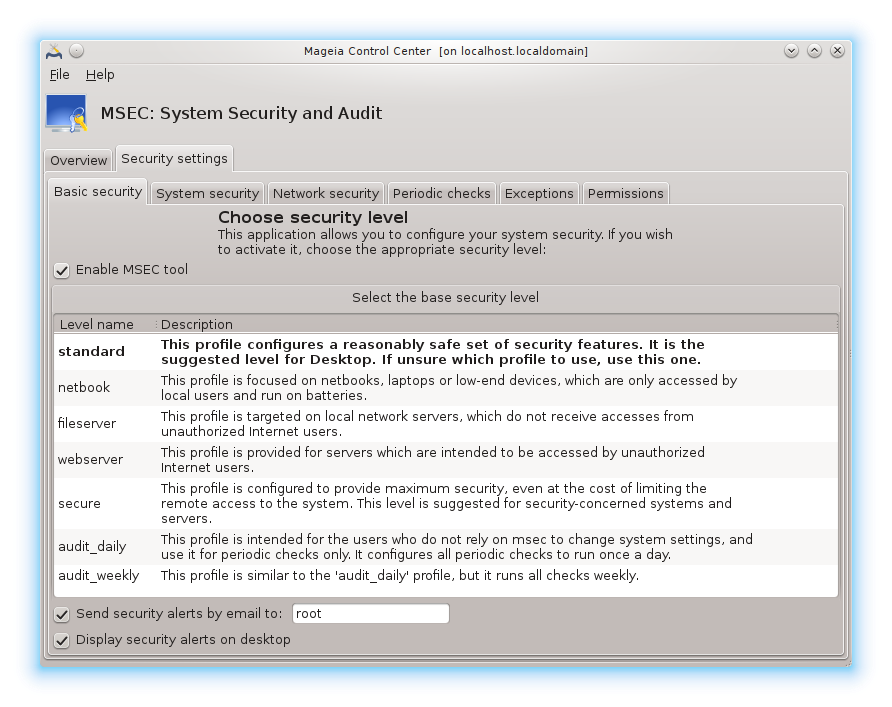Click the MSEC security monitor icon

[66, 114]
